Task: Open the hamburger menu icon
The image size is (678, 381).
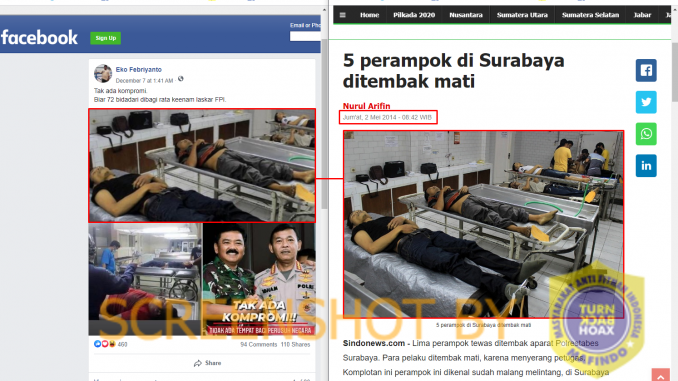Action: click(x=342, y=15)
